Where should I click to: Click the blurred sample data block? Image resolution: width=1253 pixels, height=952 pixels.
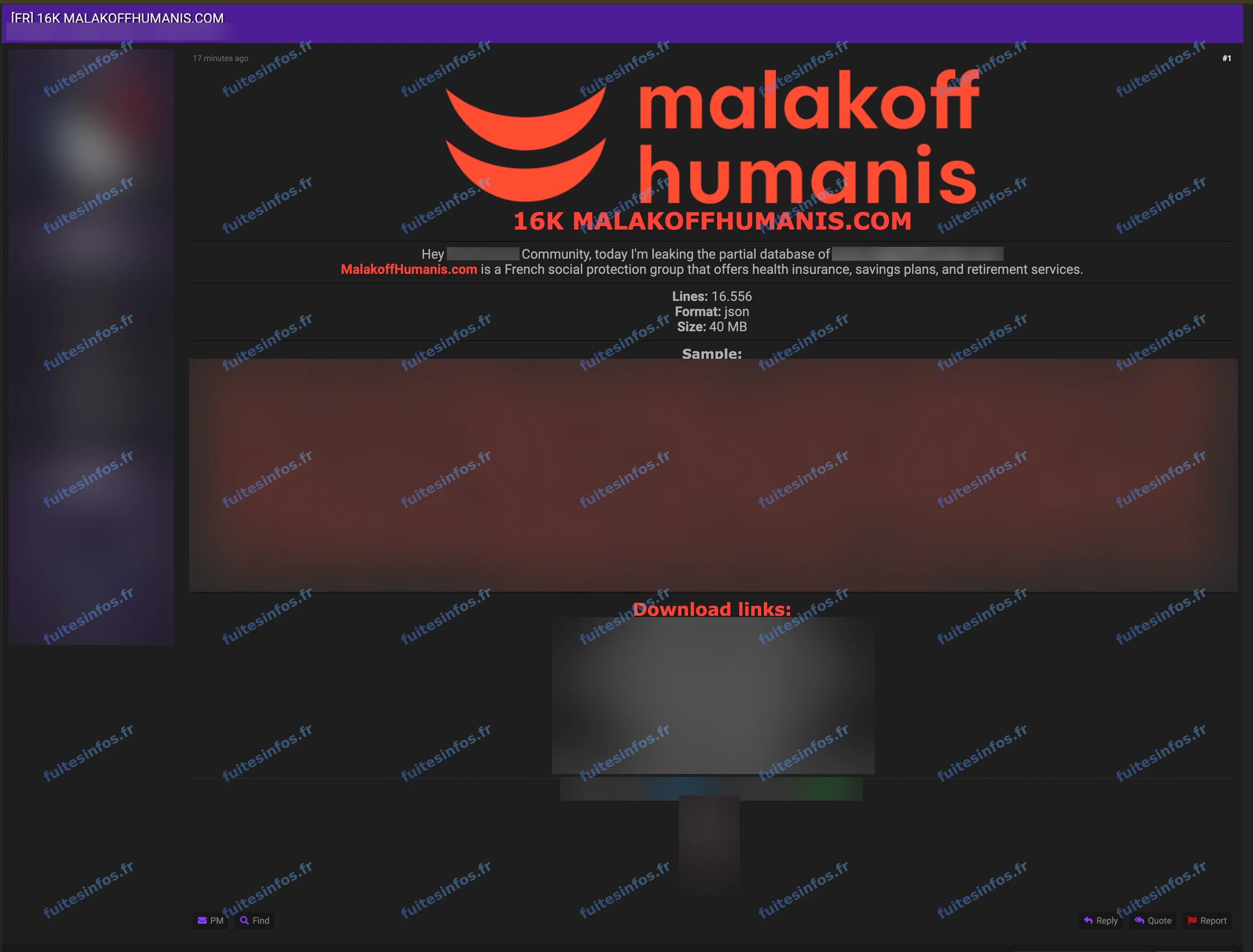(713, 476)
